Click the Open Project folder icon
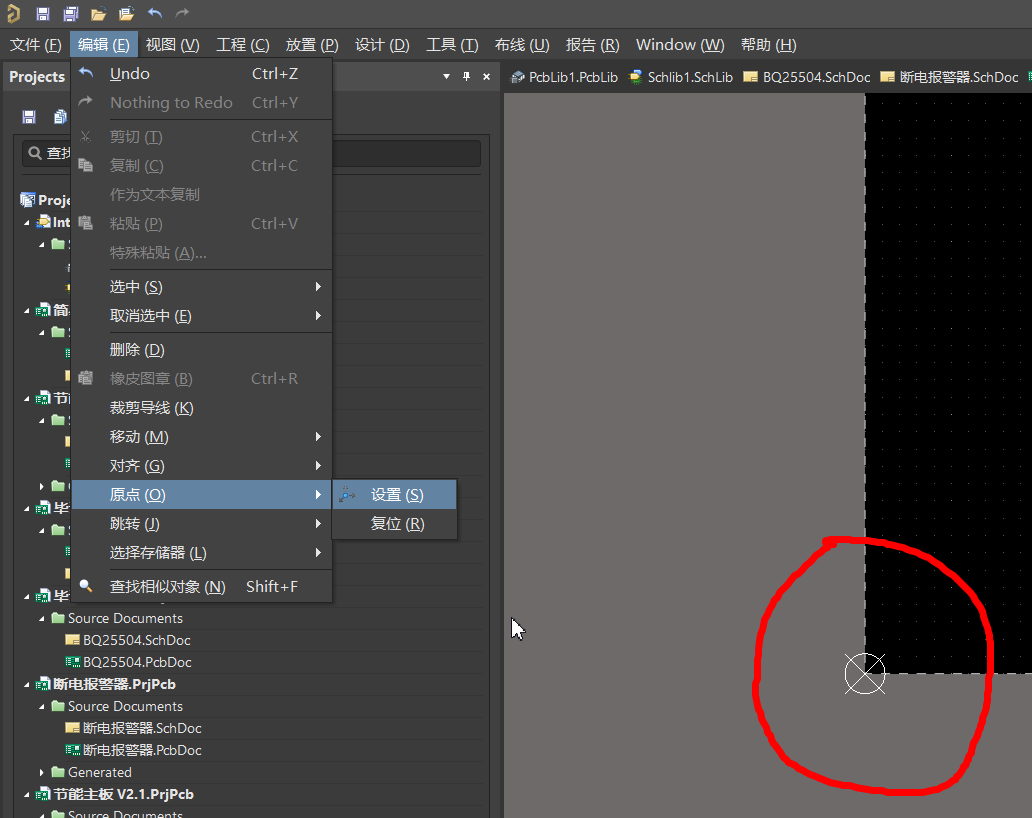Image resolution: width=1032 pixels, height=818 pixels. 126,14
